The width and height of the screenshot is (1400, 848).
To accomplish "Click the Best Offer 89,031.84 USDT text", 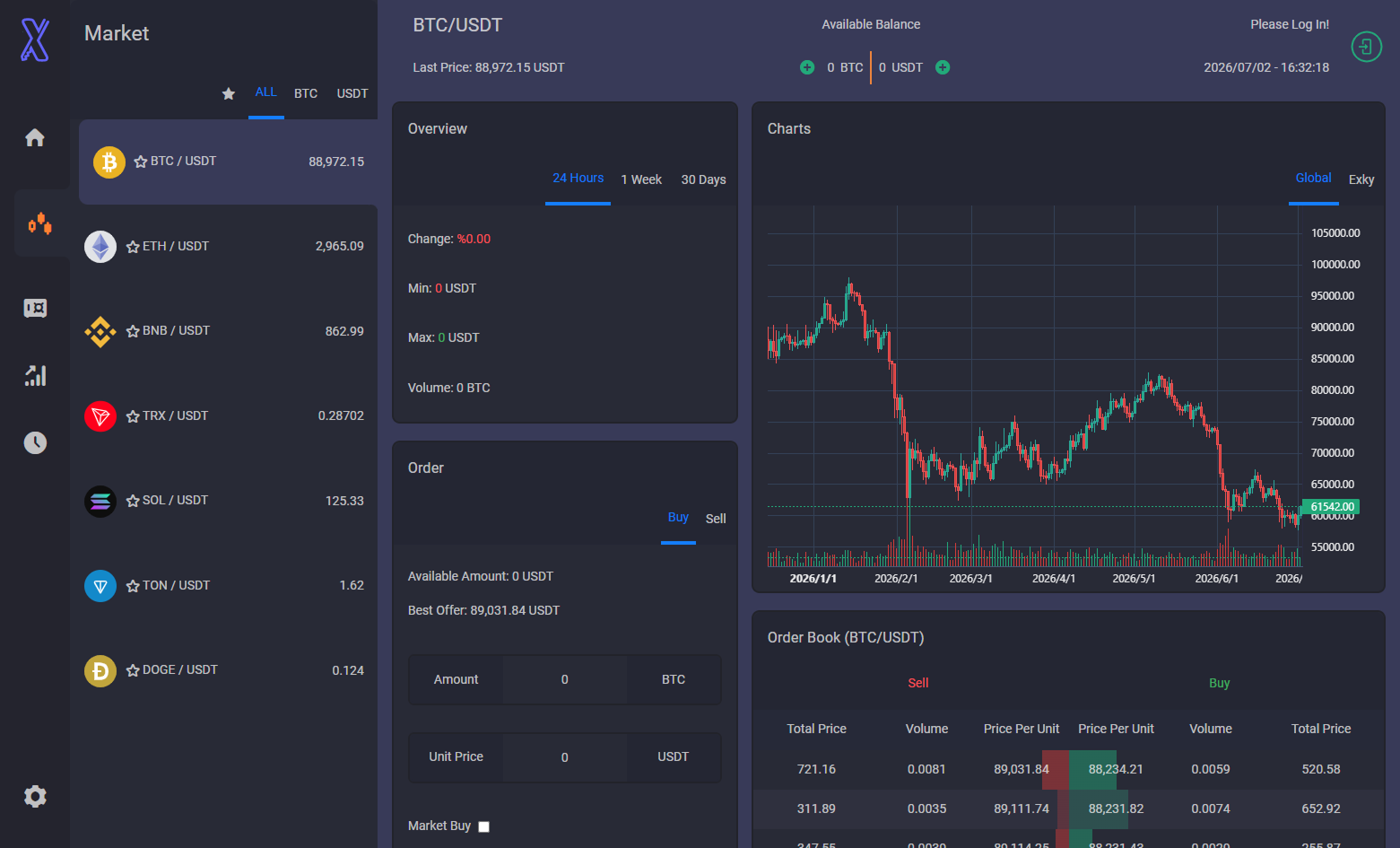I will 483,610.
